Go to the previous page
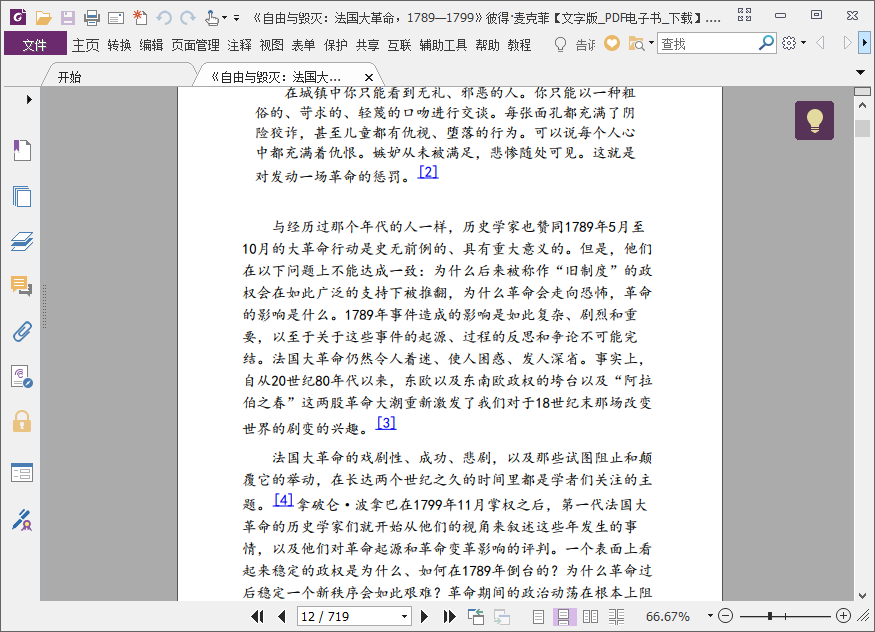 click(282, 616)
